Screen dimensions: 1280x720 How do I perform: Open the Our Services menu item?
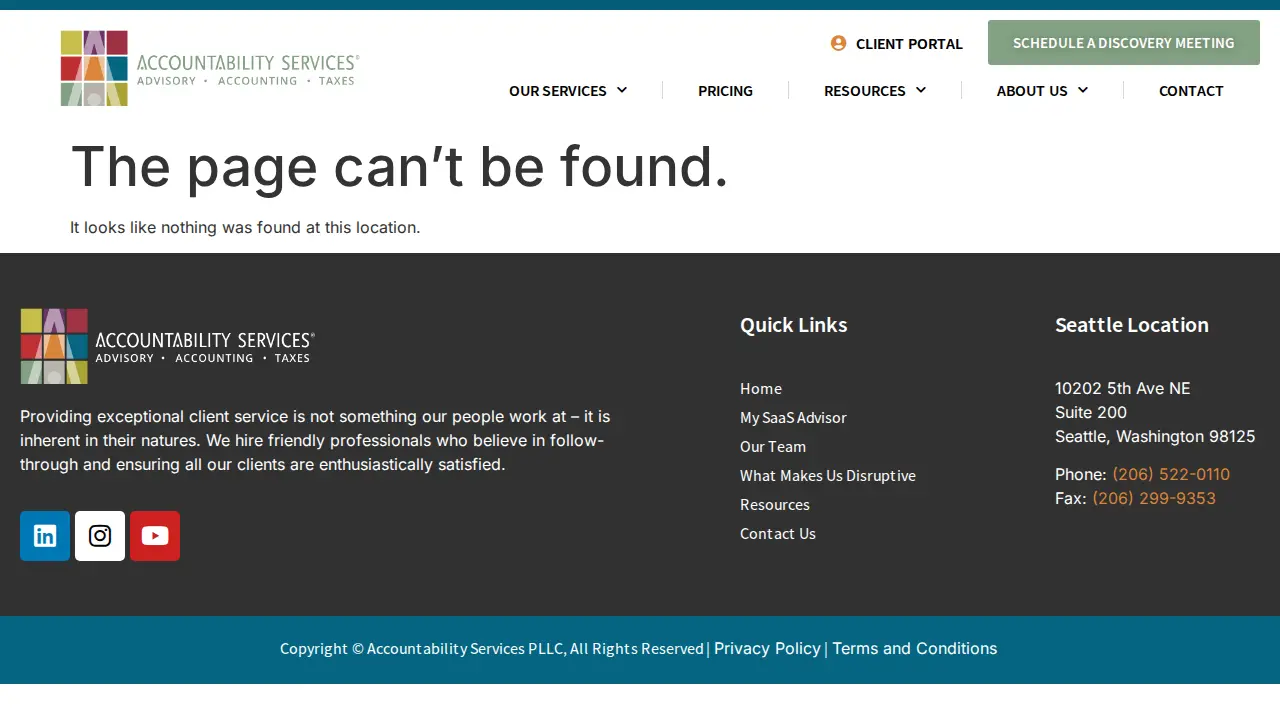[x=558, y=91]
